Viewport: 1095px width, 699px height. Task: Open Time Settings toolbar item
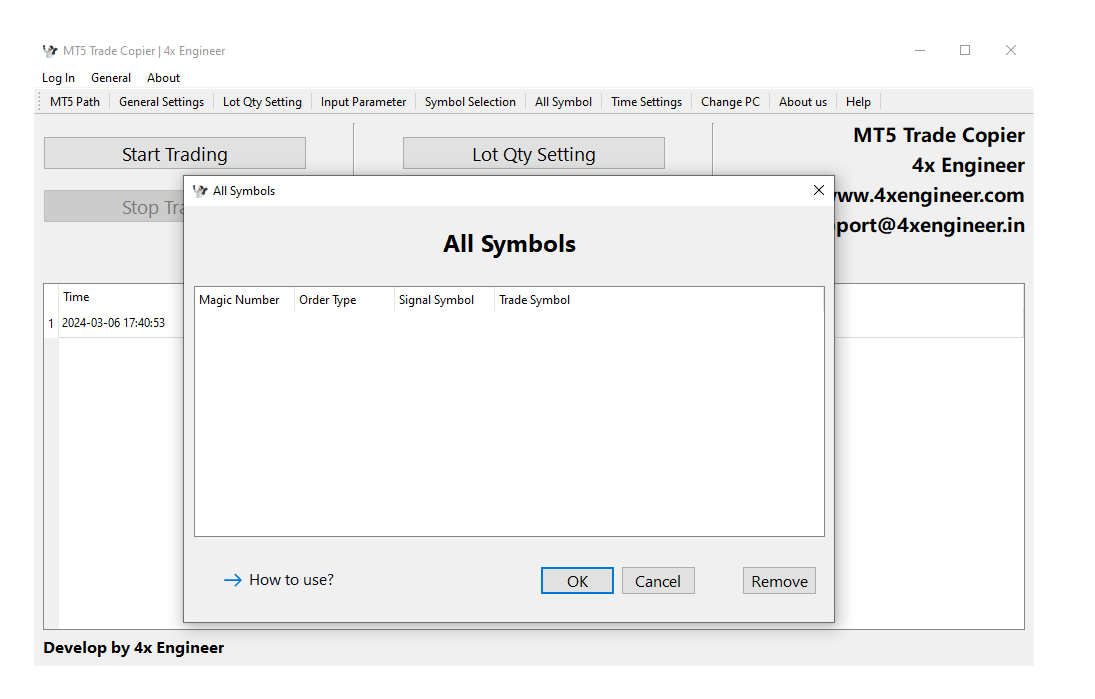coord(646,102)
